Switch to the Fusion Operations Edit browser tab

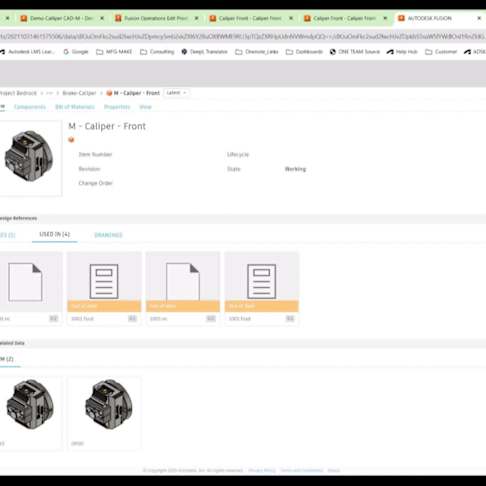point(156,18)
